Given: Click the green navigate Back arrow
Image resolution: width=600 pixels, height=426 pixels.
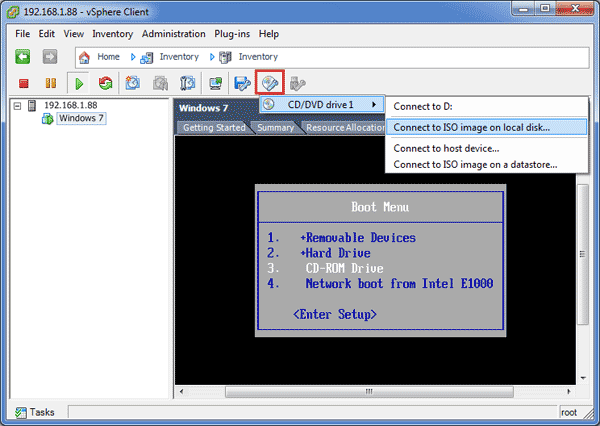Looking at the screenshot, I should [x=22, y=57].
